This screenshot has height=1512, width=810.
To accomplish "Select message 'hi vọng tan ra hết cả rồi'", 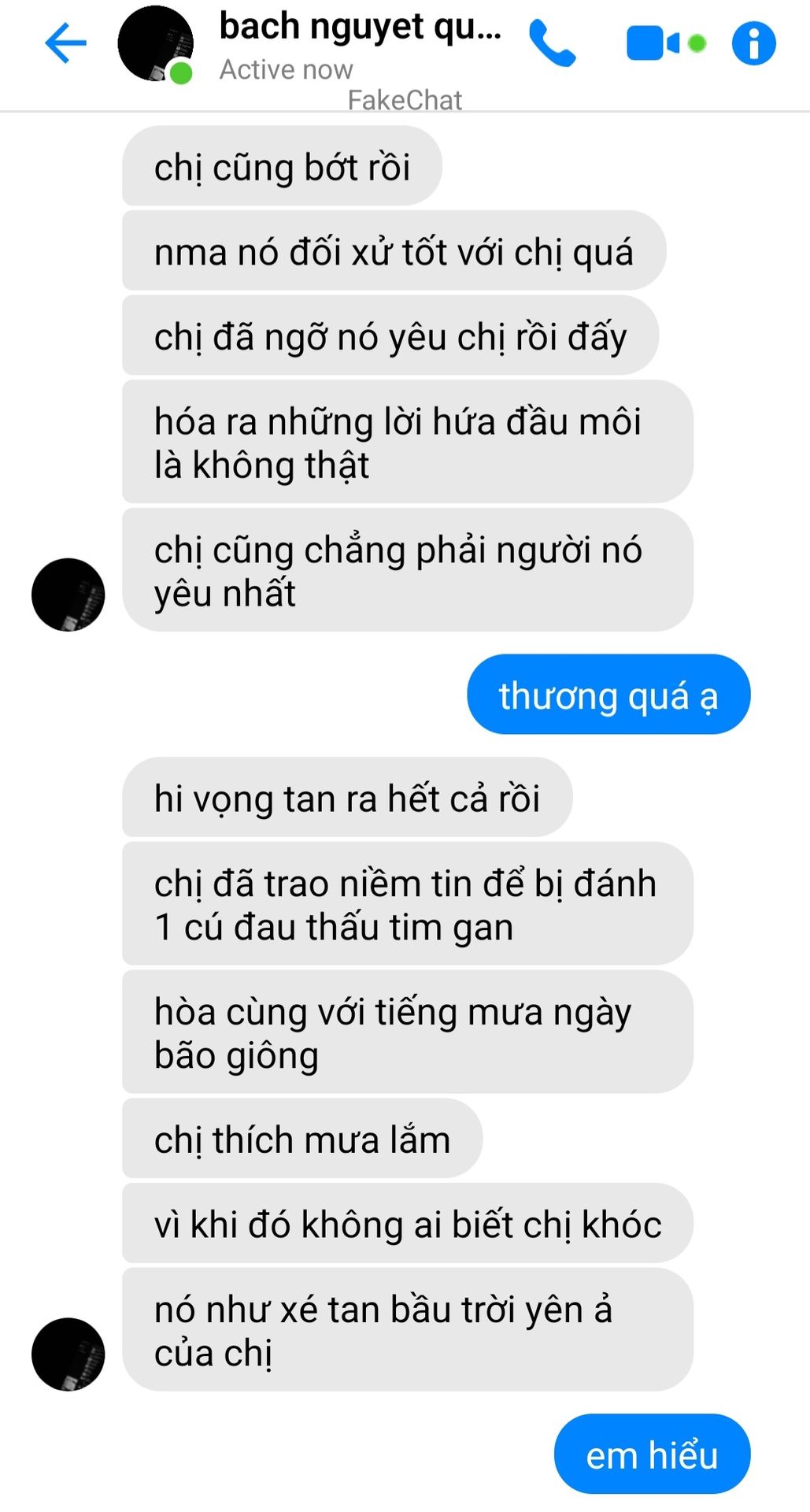I will pos(347,797).
